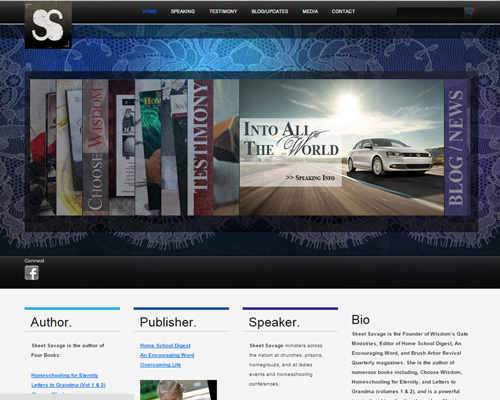Open the Contact menu item
500x400 pixels.
[343, 11]
